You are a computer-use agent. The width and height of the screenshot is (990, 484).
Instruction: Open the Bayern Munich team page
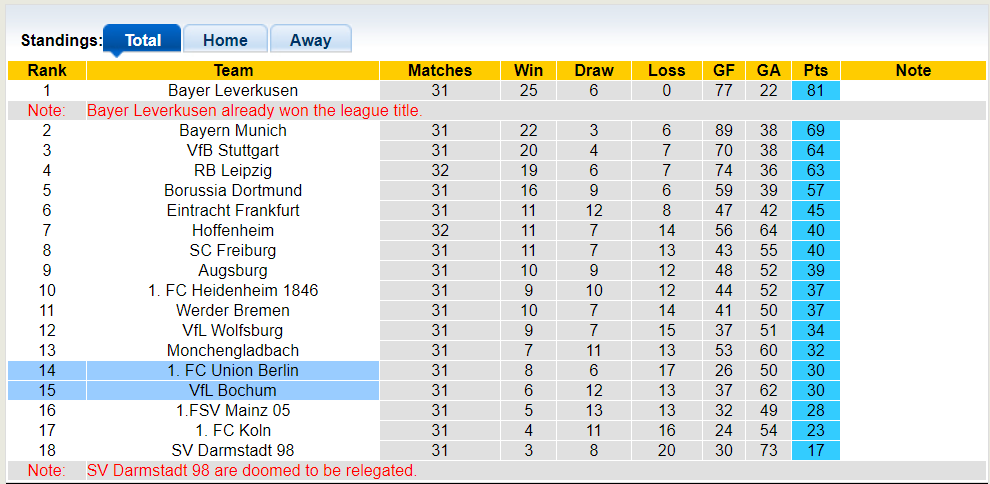[233, 130]
